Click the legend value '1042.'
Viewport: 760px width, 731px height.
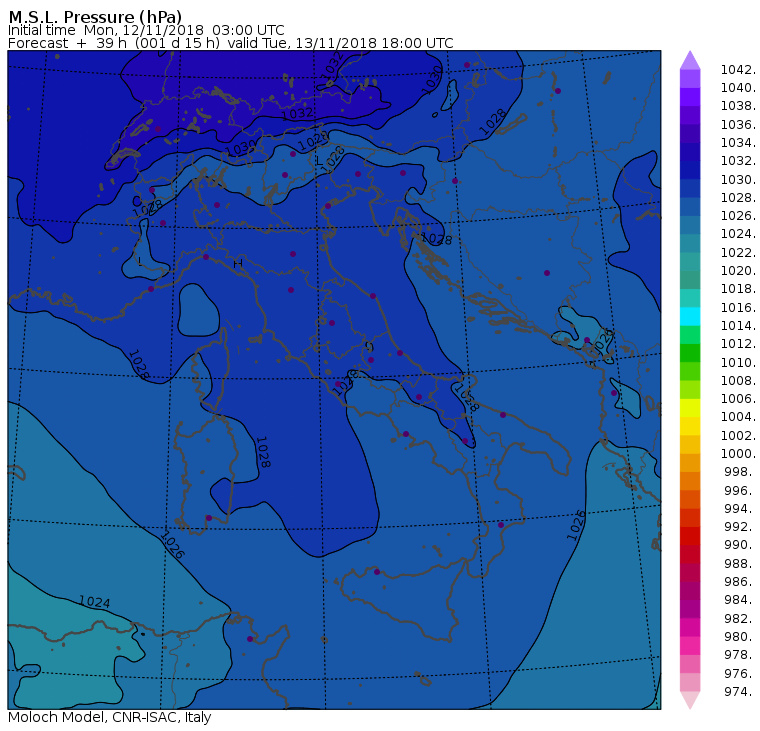click(x=738, y=70)
